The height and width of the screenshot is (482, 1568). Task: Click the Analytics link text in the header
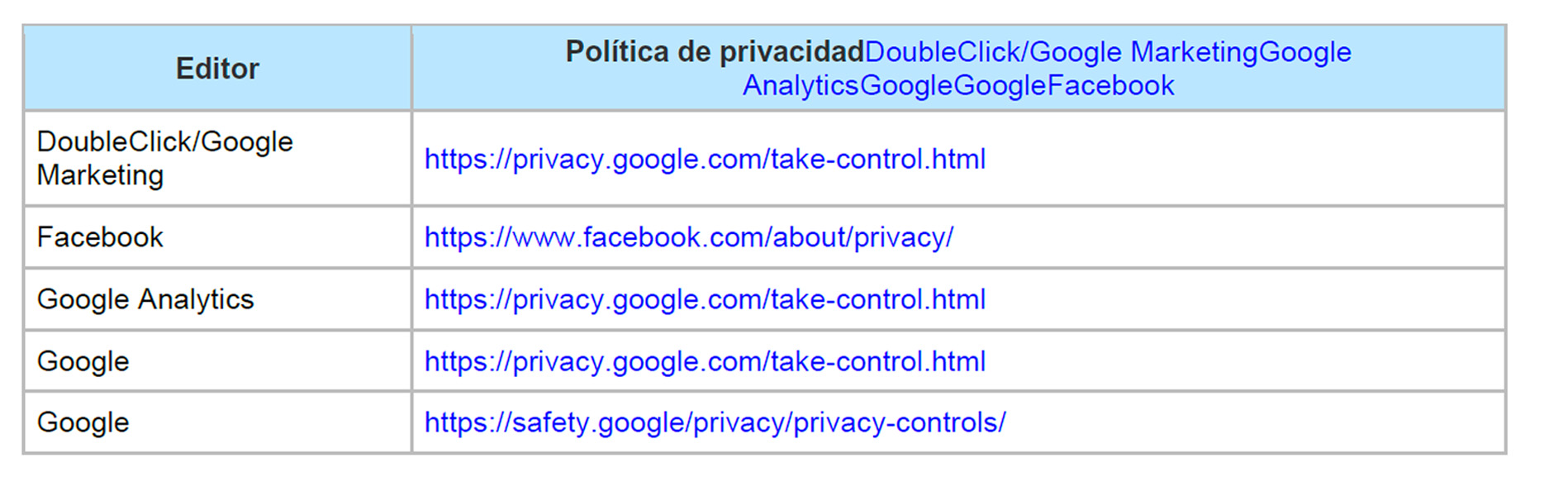[801, 86]
